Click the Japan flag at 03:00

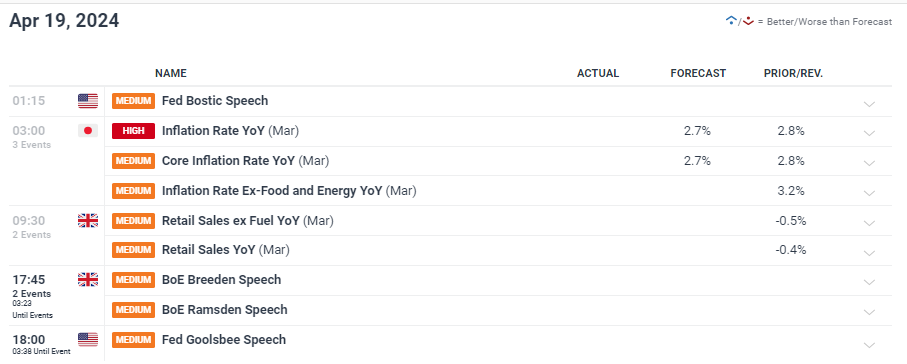[x=88, y=131]
